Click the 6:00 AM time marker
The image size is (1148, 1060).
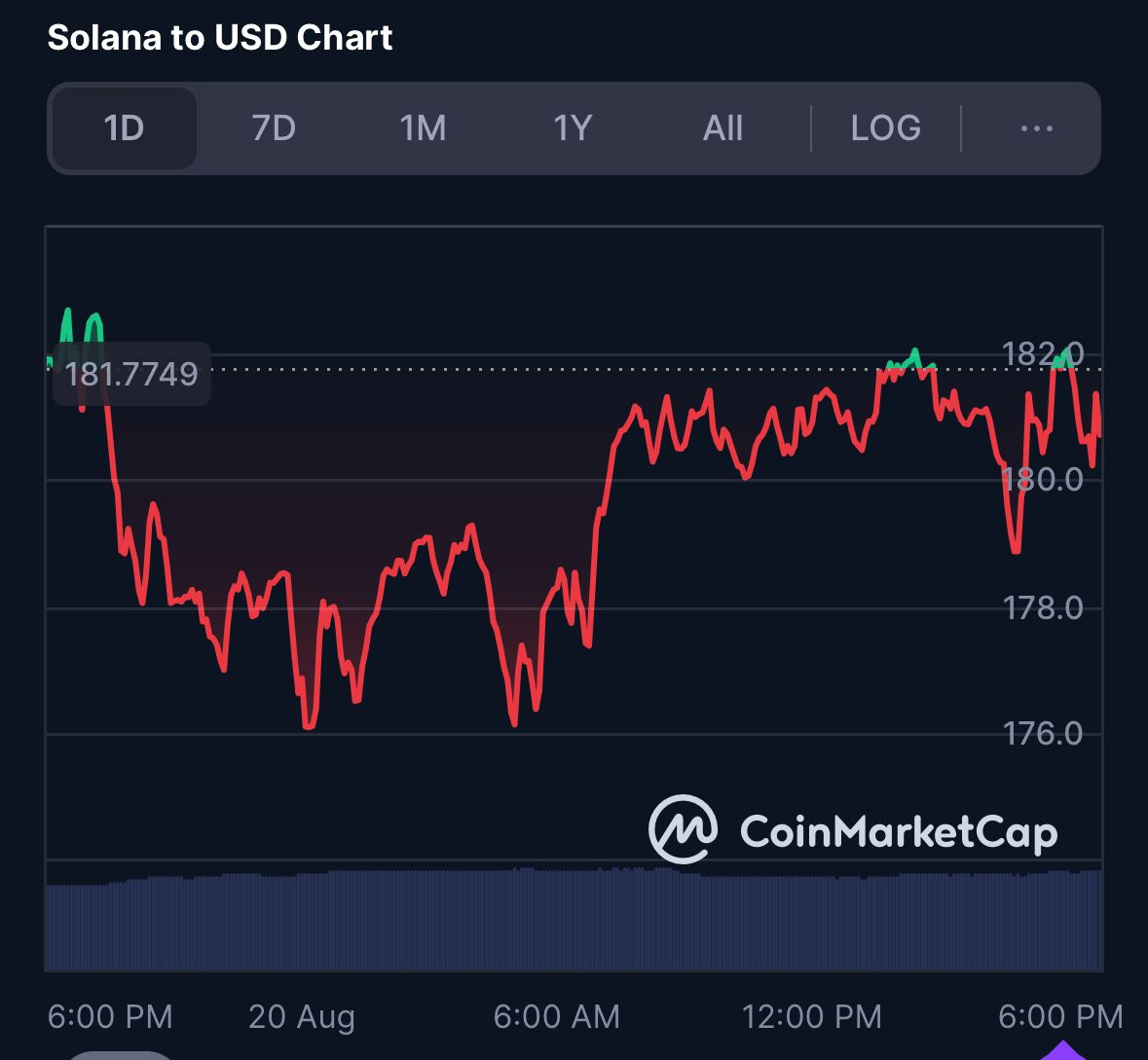tap(556, 1016)
